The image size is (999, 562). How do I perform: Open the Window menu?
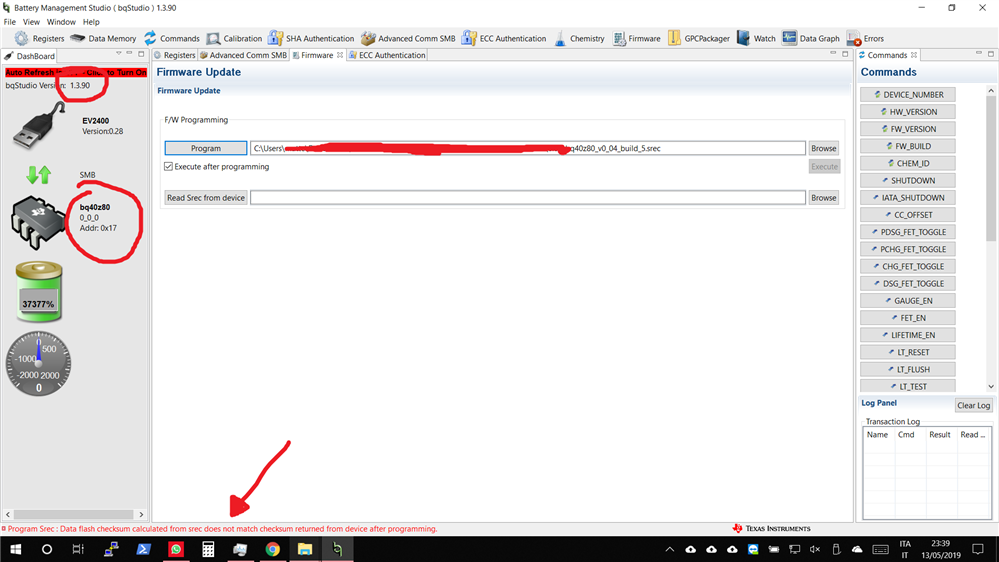61,22
